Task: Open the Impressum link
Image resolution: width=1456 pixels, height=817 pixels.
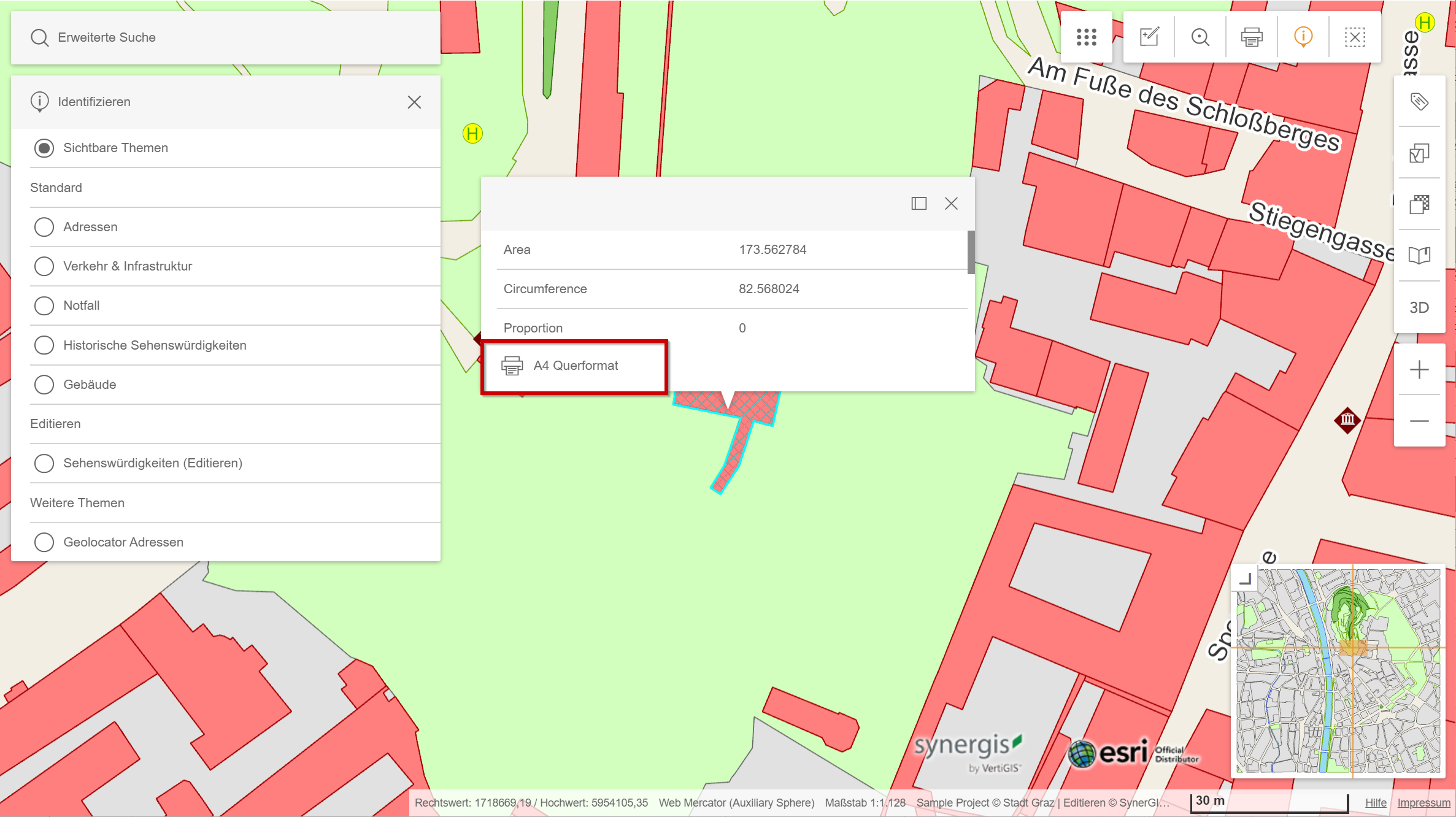Action: [x=1423, y=802]
